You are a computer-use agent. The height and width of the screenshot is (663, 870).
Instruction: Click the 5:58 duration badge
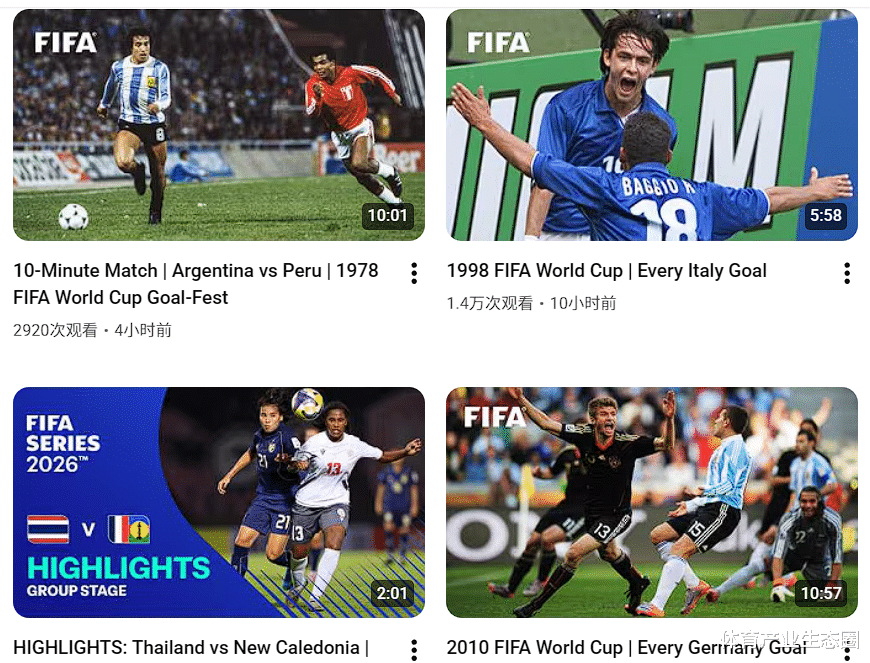pyautogui.click(x=825, y=215)
